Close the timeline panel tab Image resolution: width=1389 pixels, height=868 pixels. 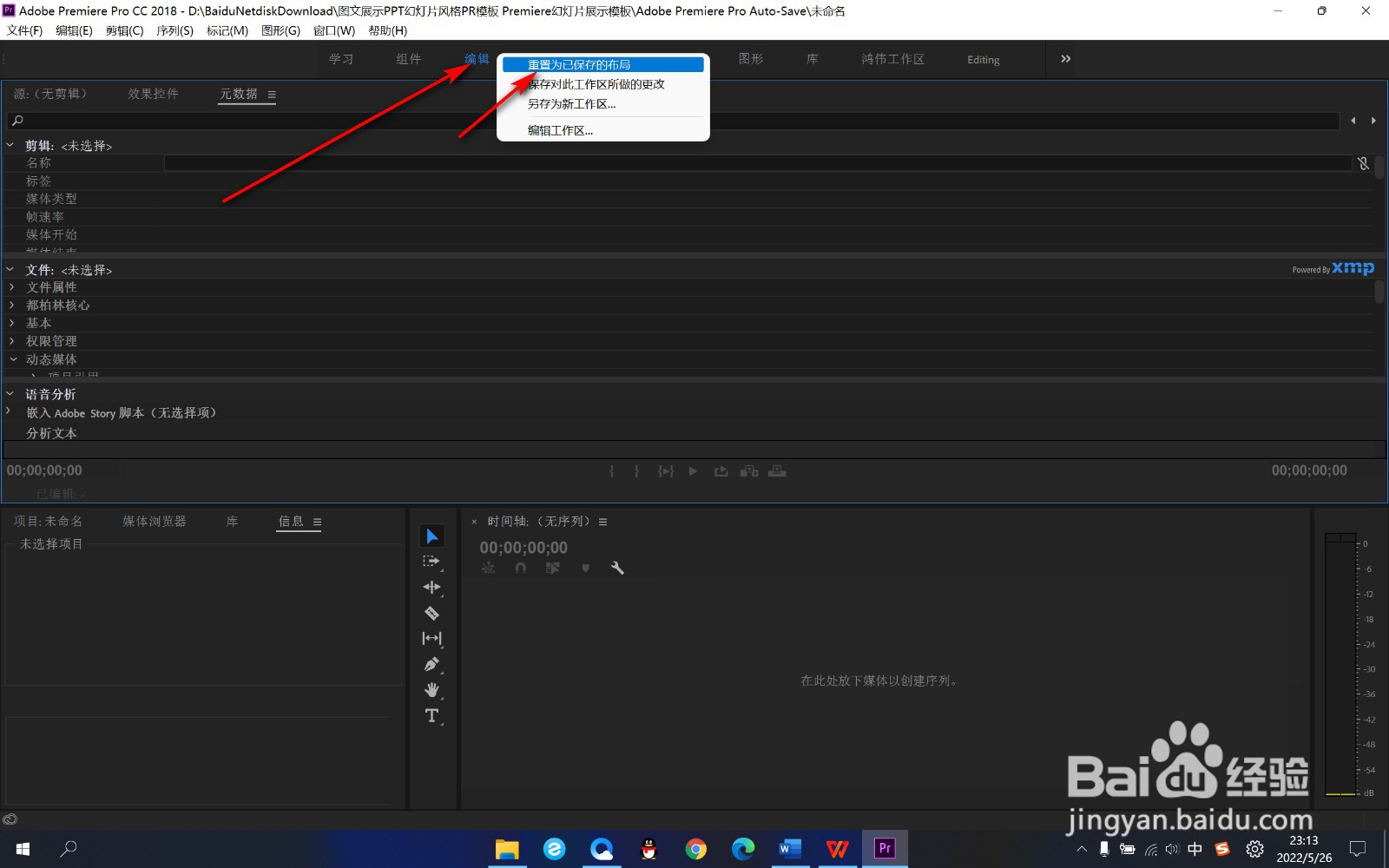point(474,522)
